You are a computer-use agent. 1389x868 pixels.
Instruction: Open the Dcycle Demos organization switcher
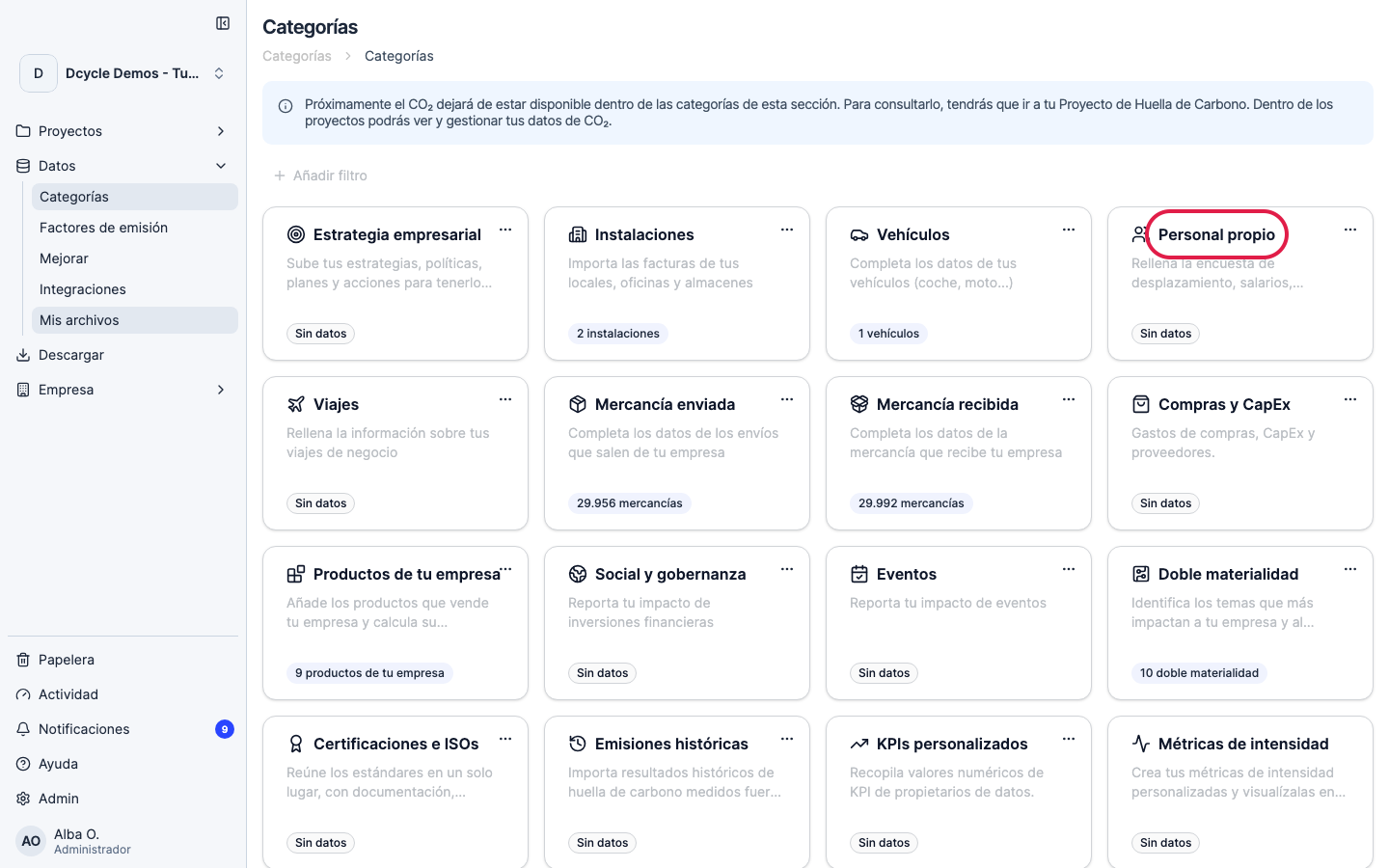(123, 73)
